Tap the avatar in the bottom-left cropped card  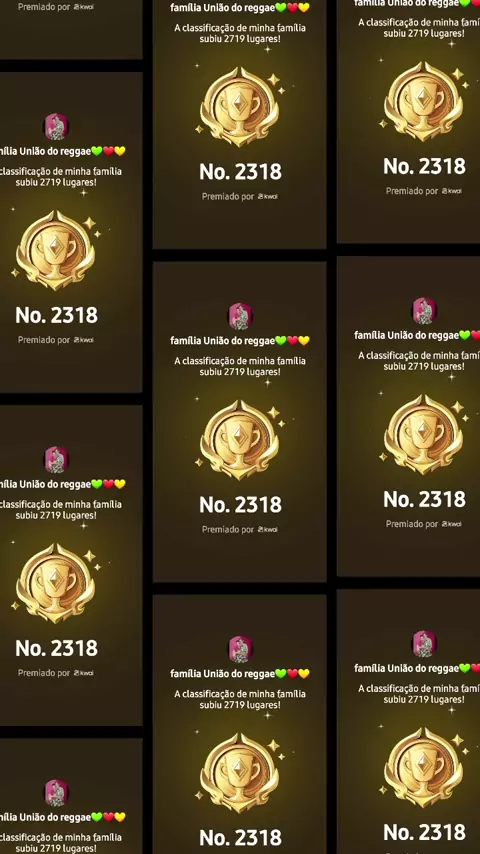pos(56,792)
